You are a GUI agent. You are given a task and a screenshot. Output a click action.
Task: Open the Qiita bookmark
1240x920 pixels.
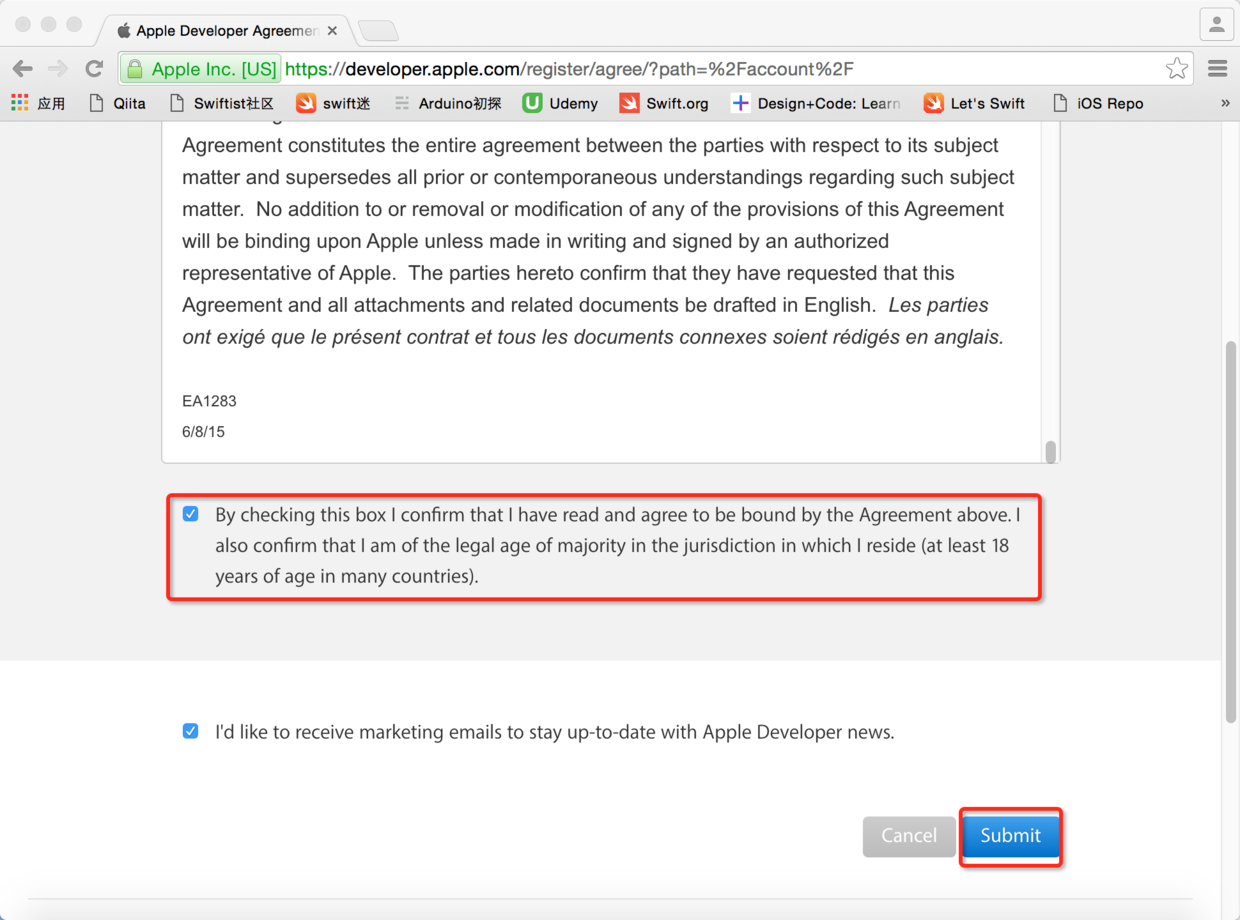(117, 103)
